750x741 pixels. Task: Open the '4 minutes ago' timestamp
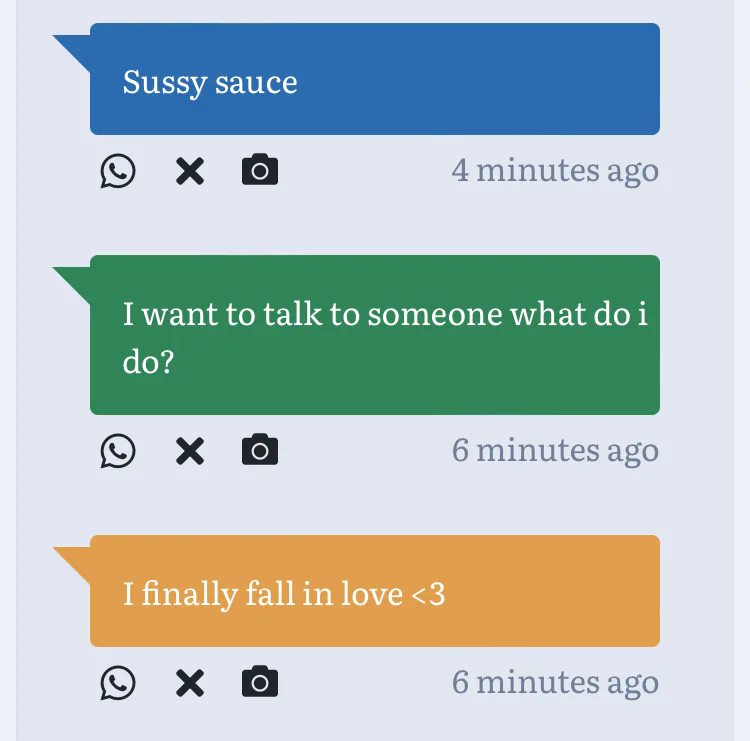click(x=555, y=170)
